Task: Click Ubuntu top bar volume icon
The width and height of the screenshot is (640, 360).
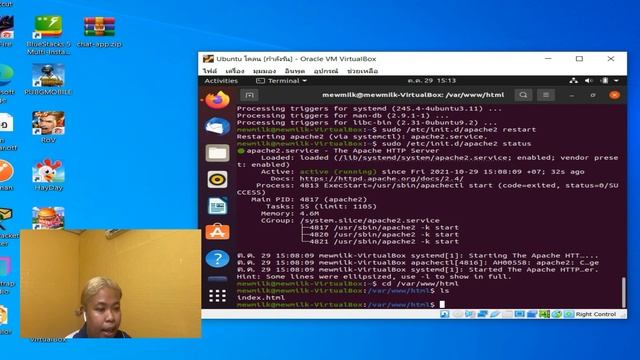Action: [x=589, y=81]
